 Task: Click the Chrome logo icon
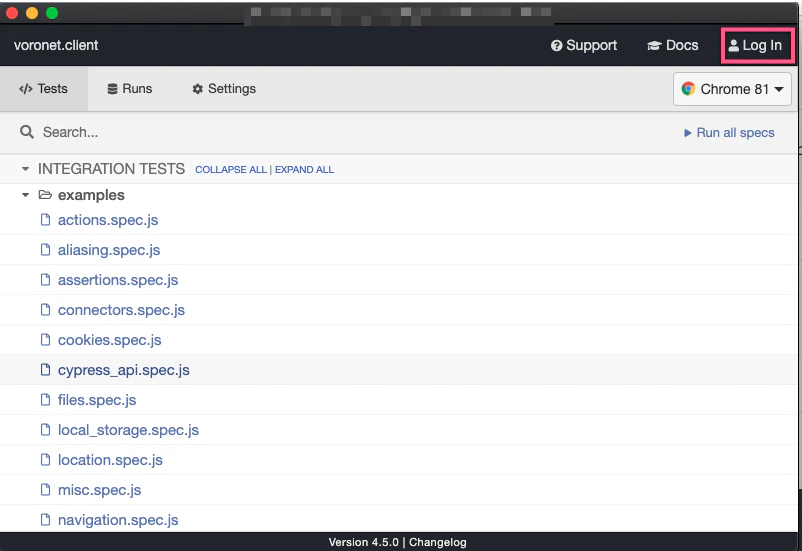[688, 89]
